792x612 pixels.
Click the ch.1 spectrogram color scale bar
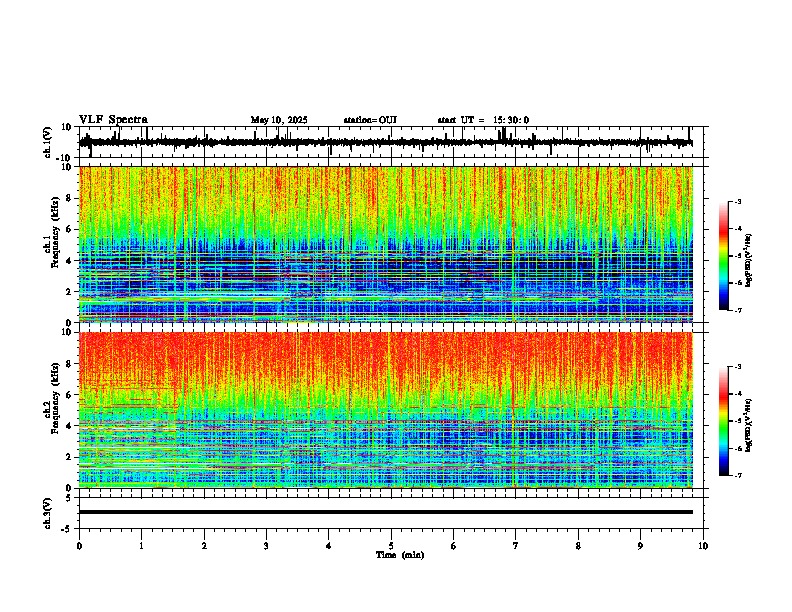click(x=724, y=256)
